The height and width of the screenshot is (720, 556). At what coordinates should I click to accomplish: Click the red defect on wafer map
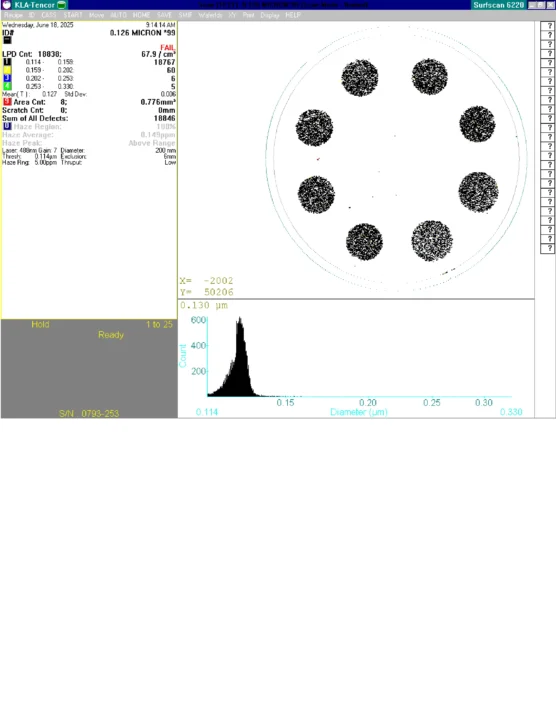[x=318, y=159]
